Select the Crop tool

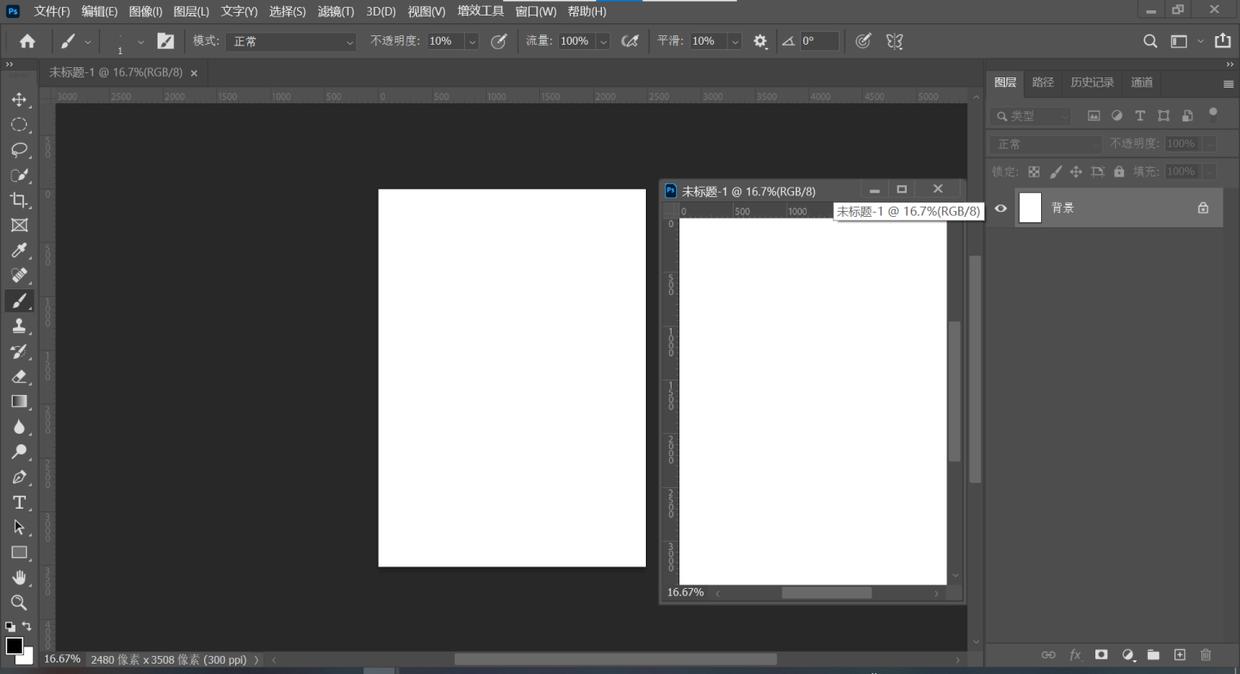[x=19, y=200]
